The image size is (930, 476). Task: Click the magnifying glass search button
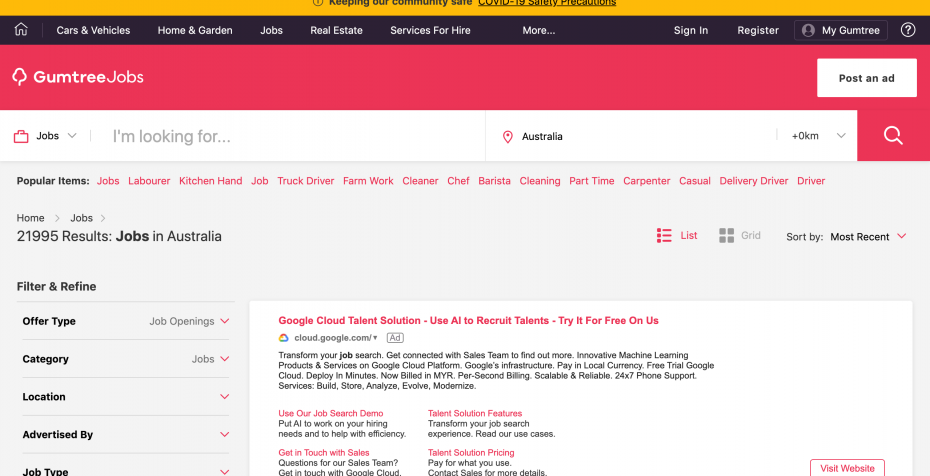coord(893,136)
